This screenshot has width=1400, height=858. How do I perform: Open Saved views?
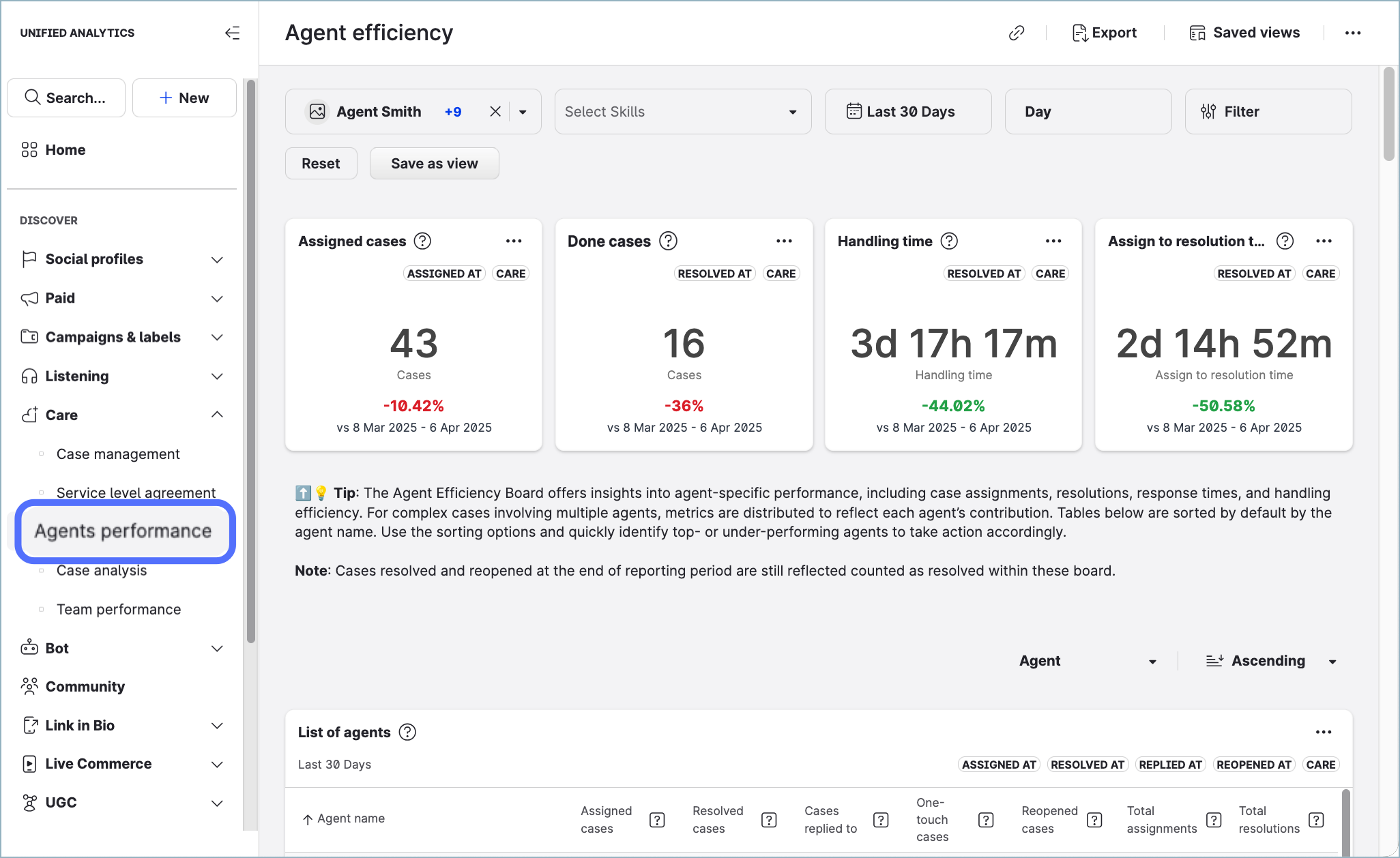(1244, 32)
